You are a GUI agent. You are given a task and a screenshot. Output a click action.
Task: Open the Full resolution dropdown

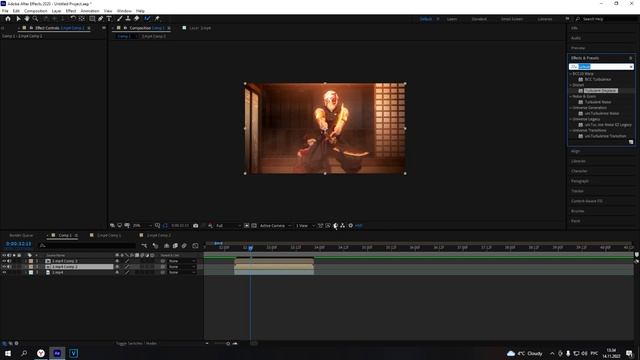tap(228, 226)
